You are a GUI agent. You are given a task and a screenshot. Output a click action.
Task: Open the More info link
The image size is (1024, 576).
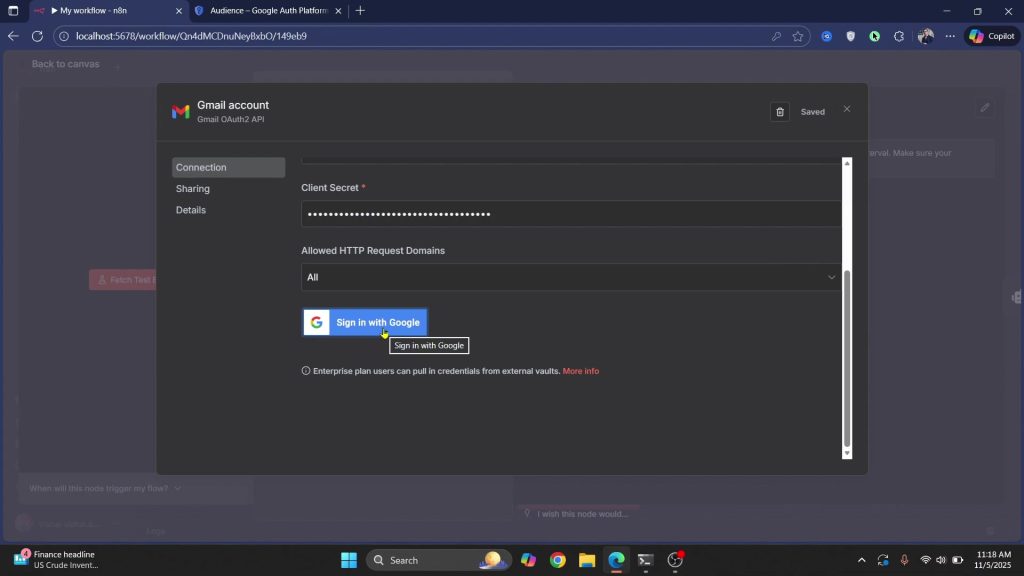coord(581,371)
